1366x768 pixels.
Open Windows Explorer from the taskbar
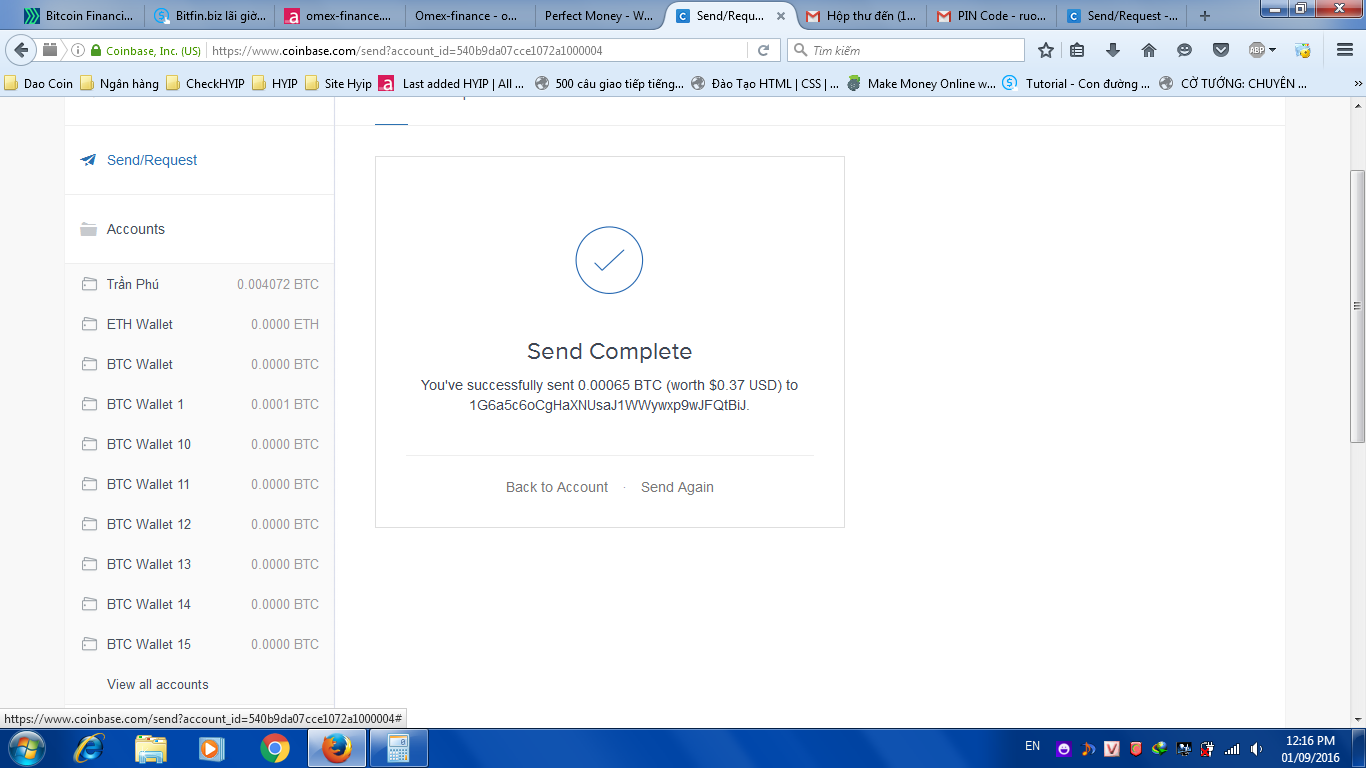(x=151, y=748)
